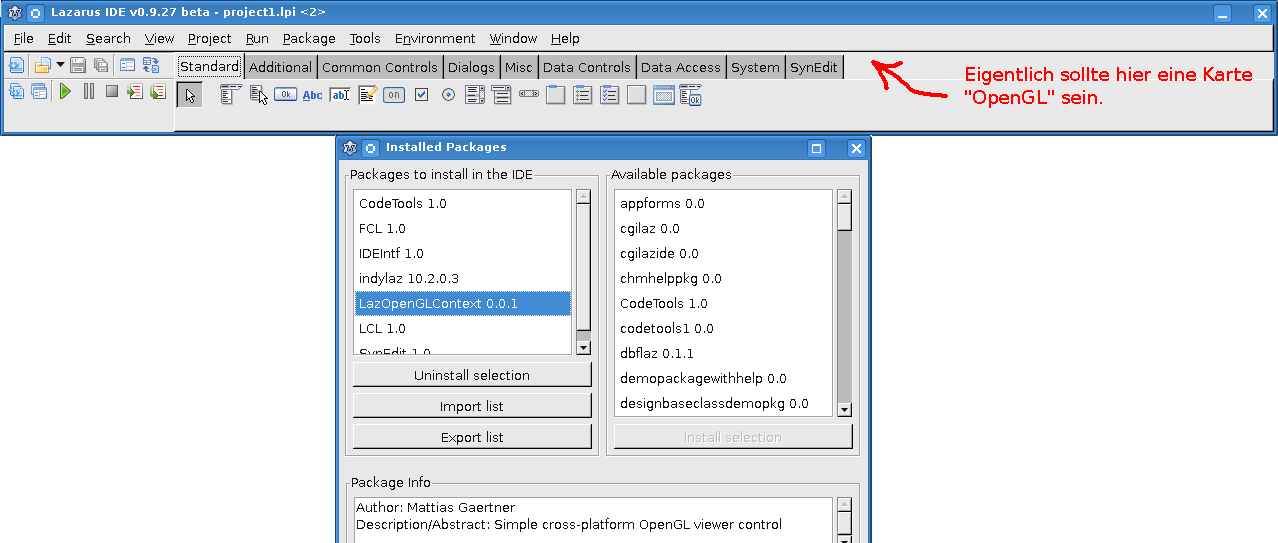Select the TMainMenu component icon
The image size is (1278, 543).
[x=230, y=95]
